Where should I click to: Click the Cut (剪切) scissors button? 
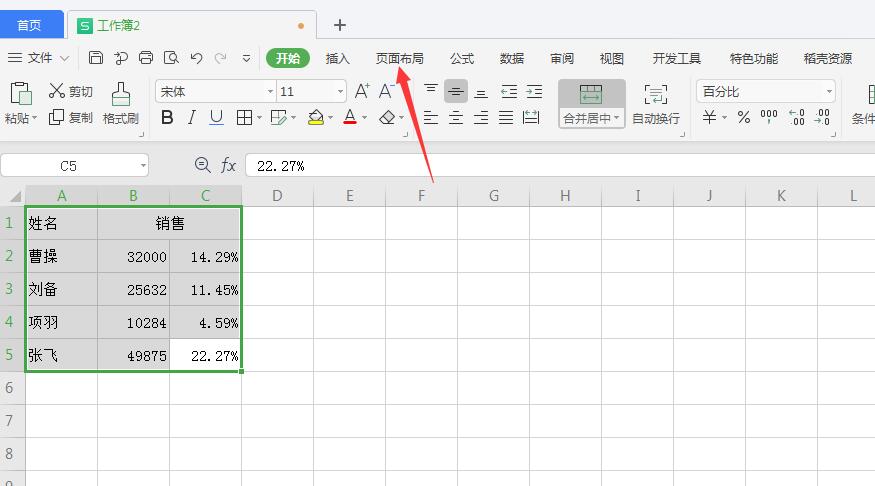click(70, 91)
